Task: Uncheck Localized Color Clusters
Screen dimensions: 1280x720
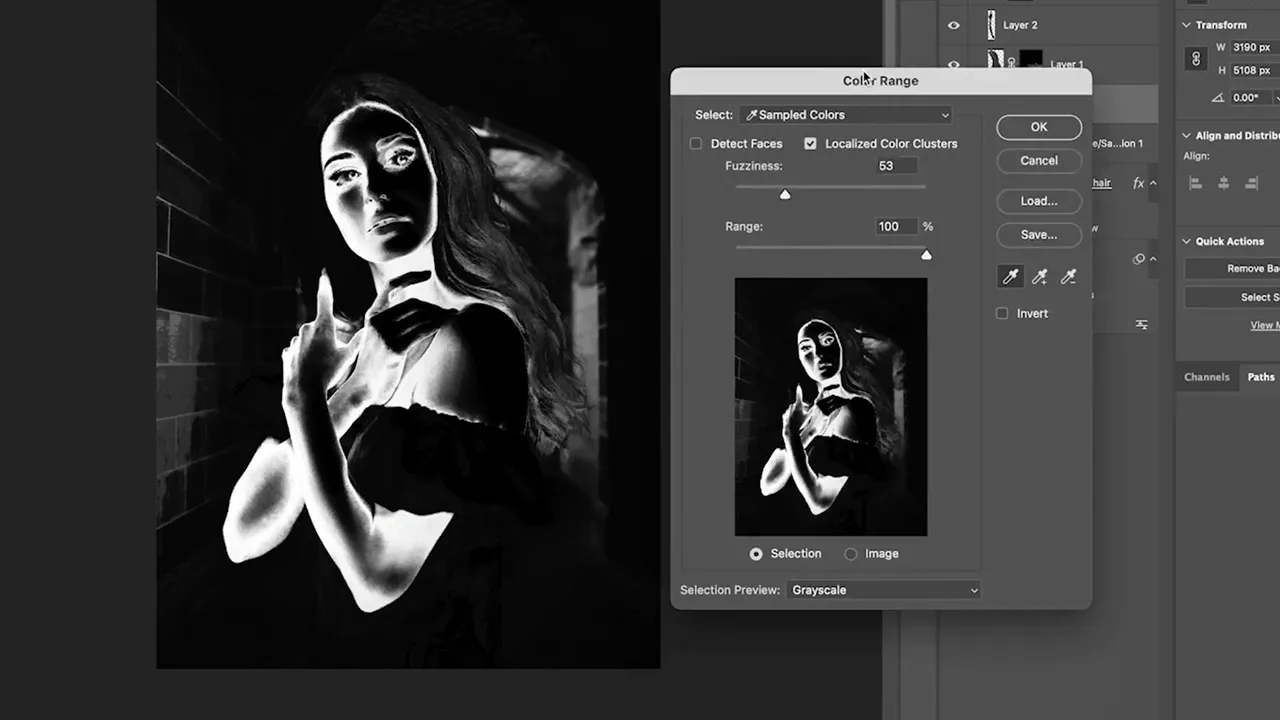Action: [x=810, y=144]
